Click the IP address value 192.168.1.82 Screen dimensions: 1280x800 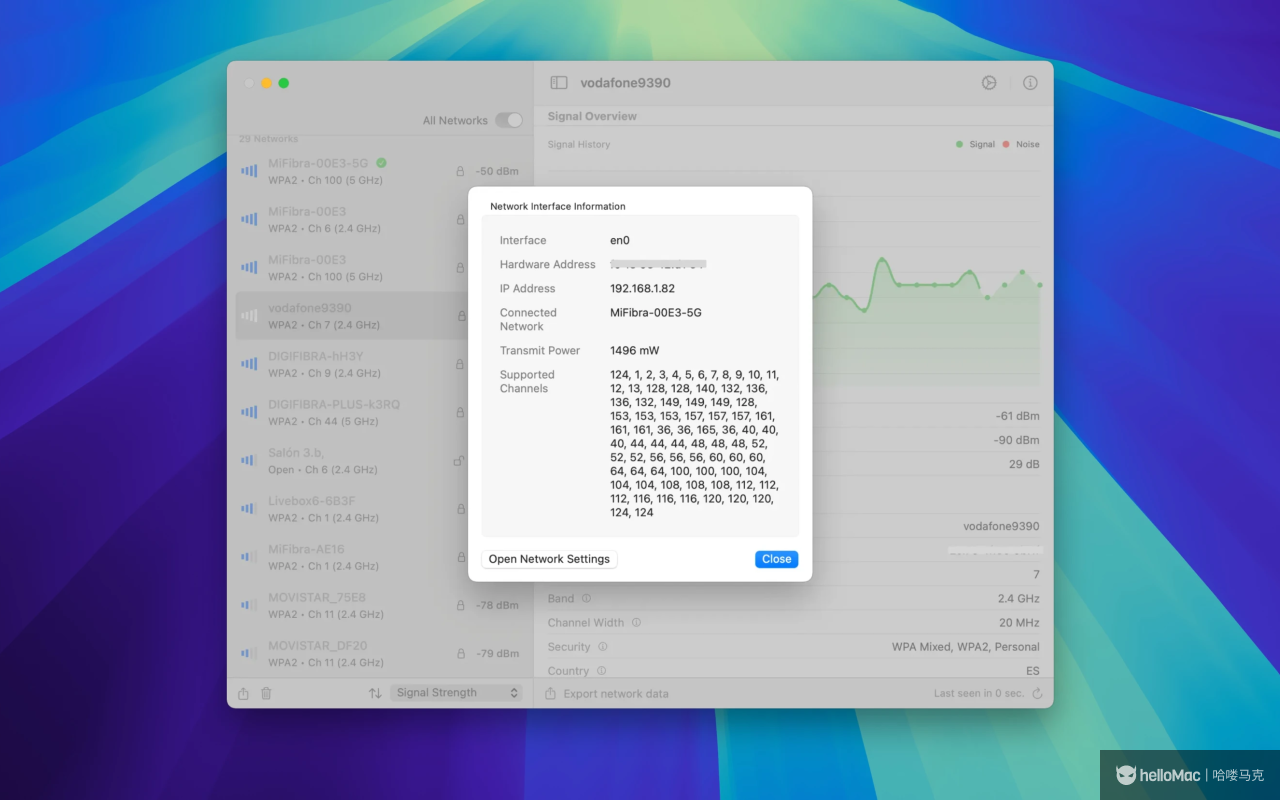[642, 288]
